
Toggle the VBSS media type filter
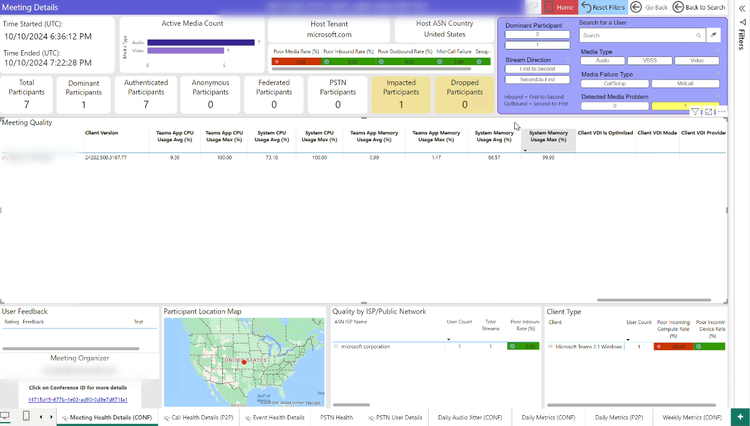(x=649, y=60)
